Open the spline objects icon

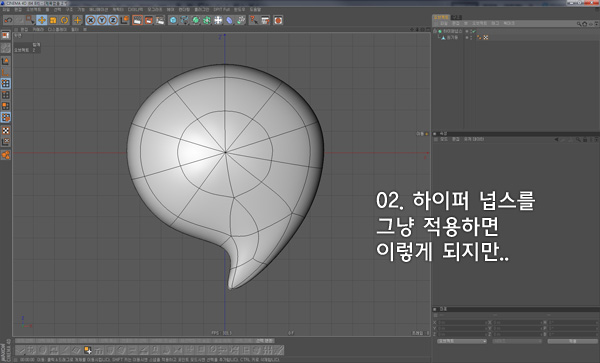(x=184, y=20)
